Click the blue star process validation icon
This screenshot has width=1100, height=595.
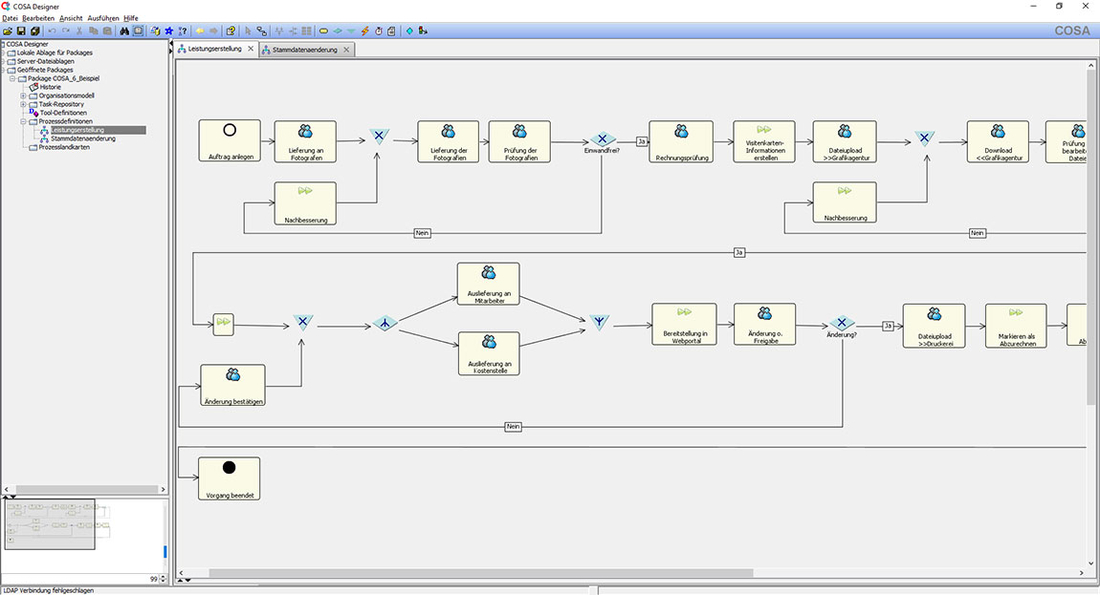tap(169, 31)
